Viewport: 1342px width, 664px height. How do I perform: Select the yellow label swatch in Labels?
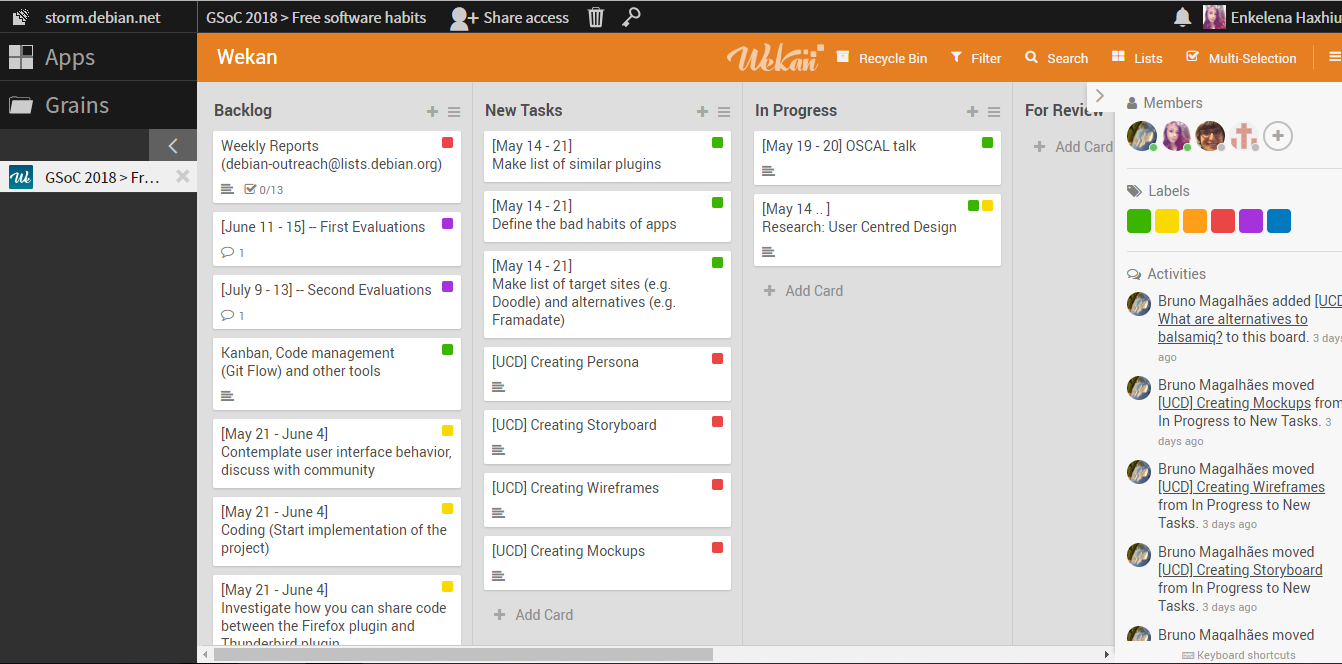click(x=1167, y=221)
